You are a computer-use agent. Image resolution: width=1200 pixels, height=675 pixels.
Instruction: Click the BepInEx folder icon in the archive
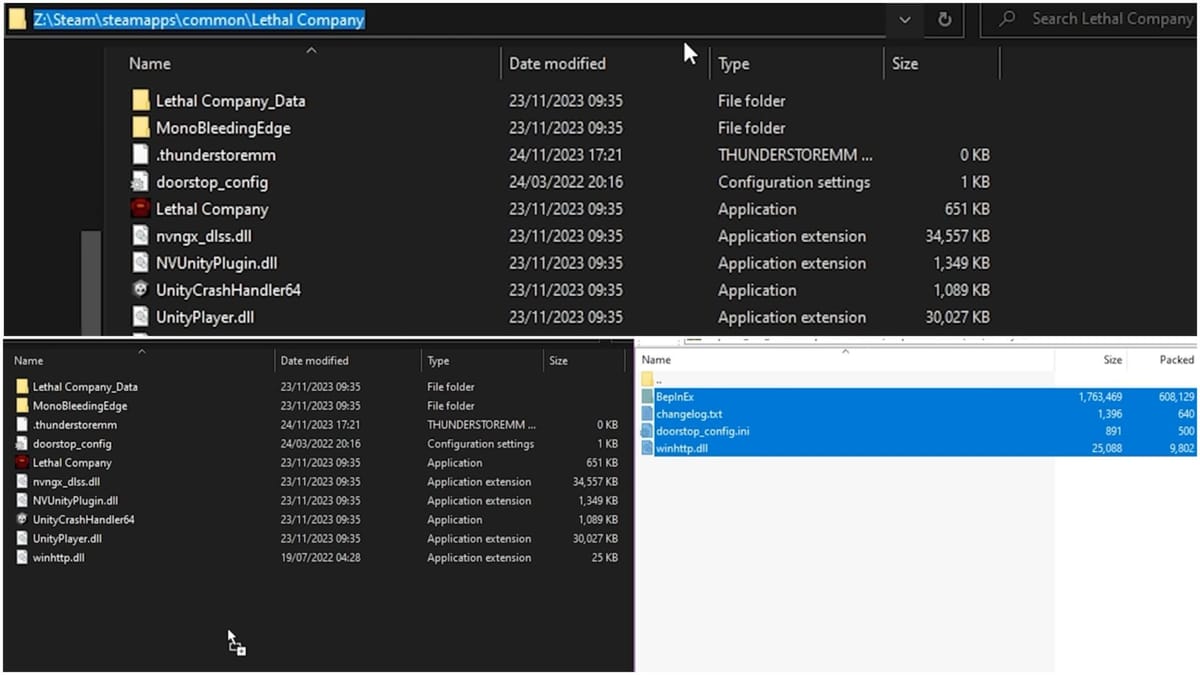click(647, 397)
